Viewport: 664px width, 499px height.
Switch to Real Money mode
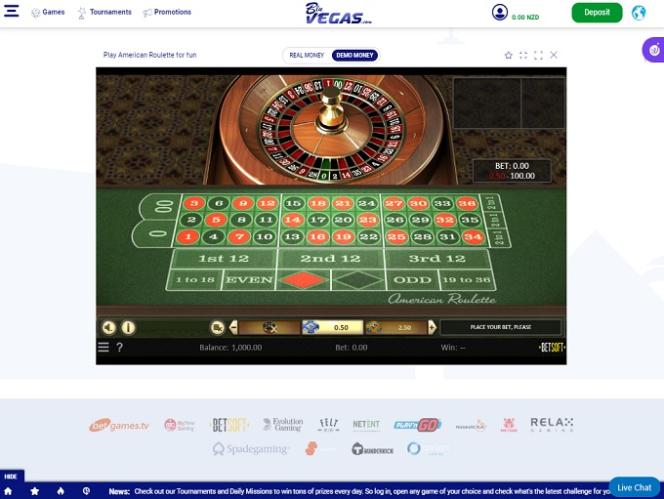[x=307, y=55]
